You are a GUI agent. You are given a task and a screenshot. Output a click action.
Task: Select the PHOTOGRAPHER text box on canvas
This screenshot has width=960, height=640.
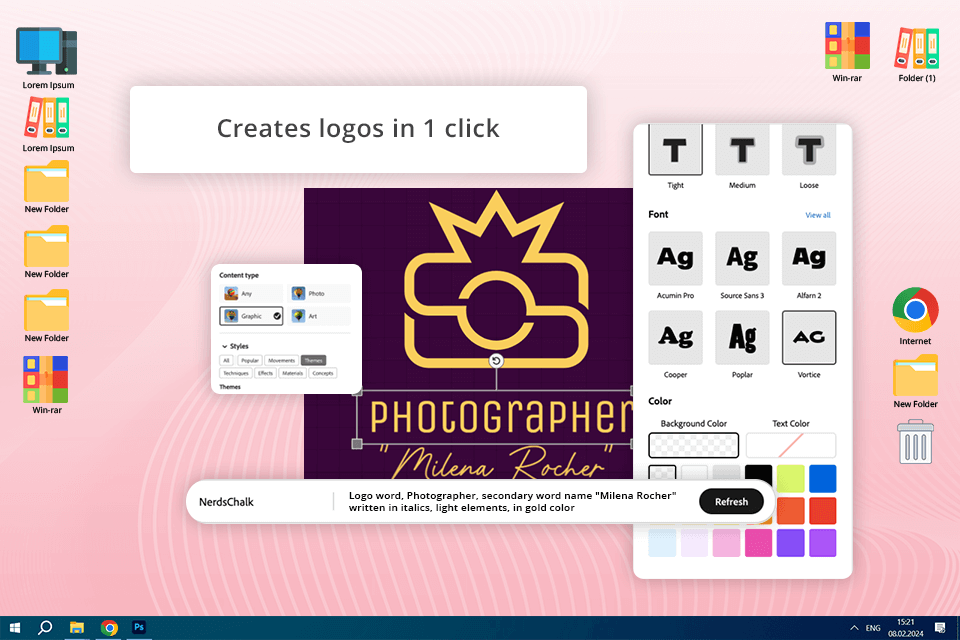click(495, 417)
